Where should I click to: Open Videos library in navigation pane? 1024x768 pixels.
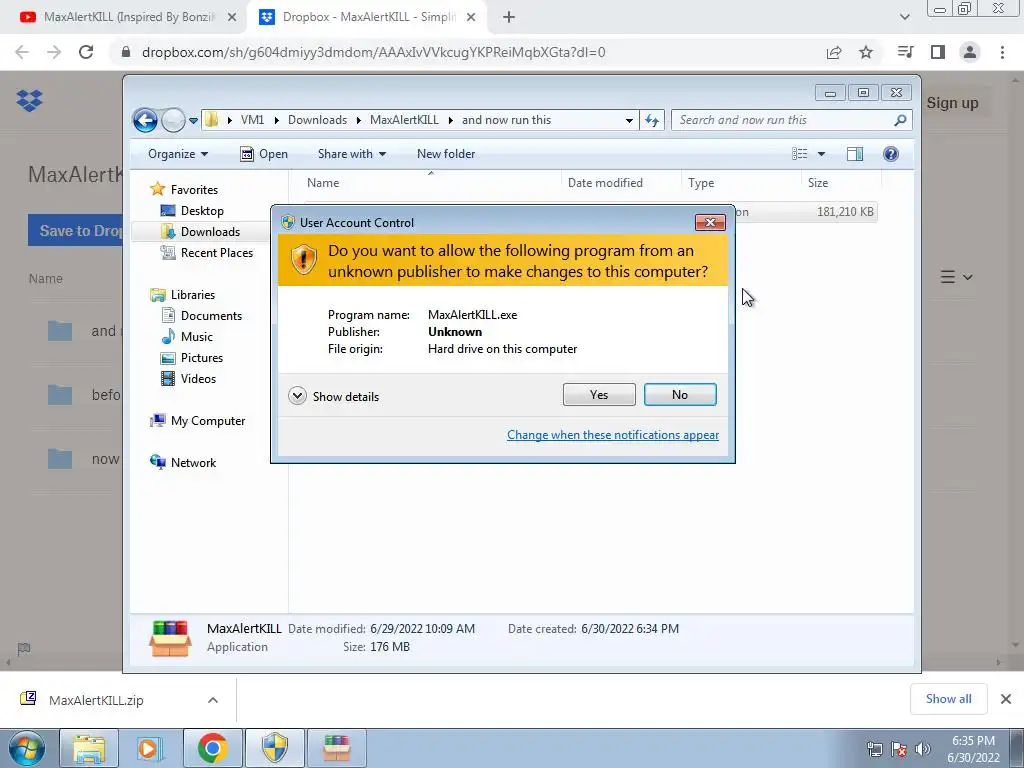[x=189, y=379]
